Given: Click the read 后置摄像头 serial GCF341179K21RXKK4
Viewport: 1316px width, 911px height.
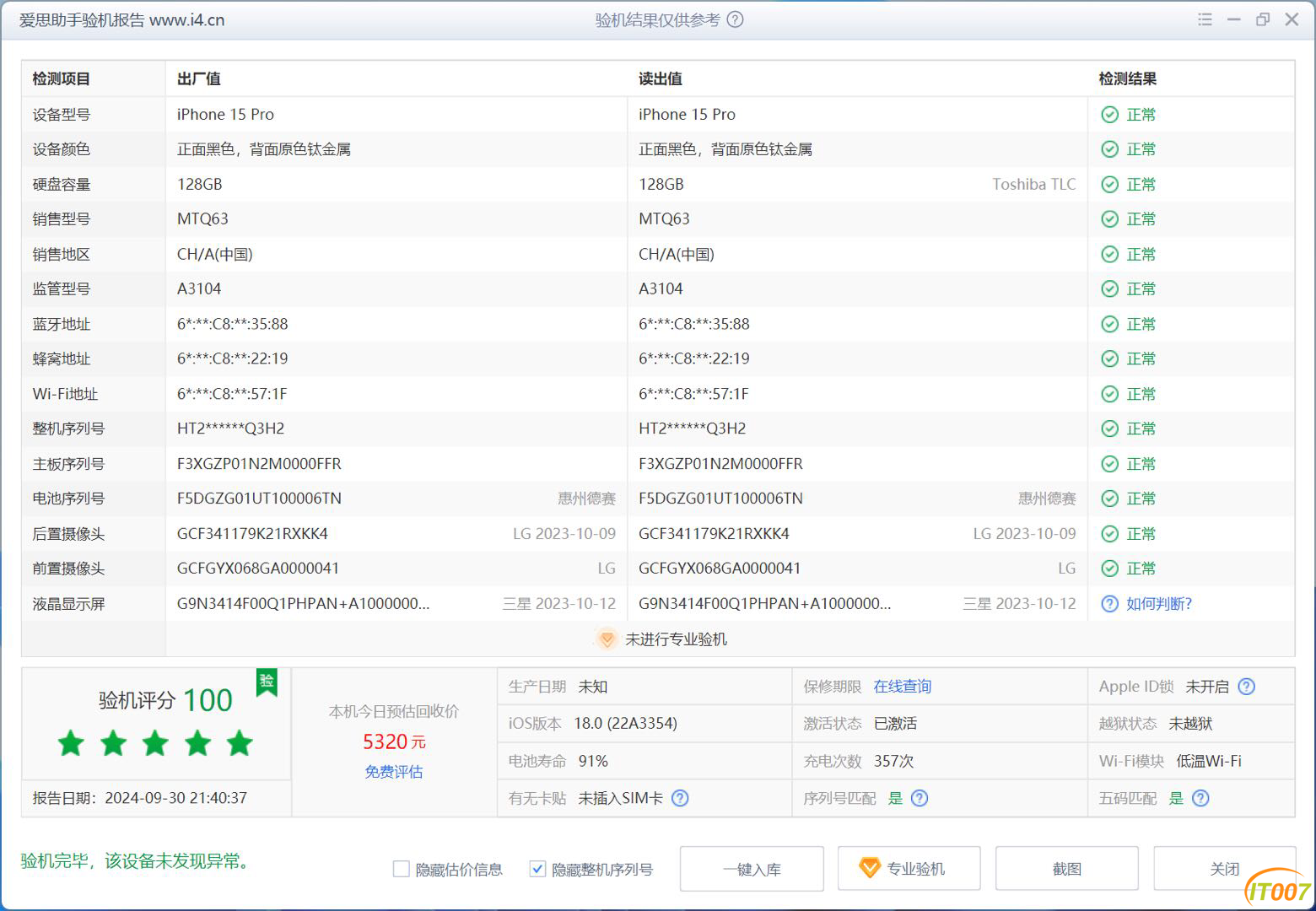Looking at the screenshot, I should [x=714, y=534].
